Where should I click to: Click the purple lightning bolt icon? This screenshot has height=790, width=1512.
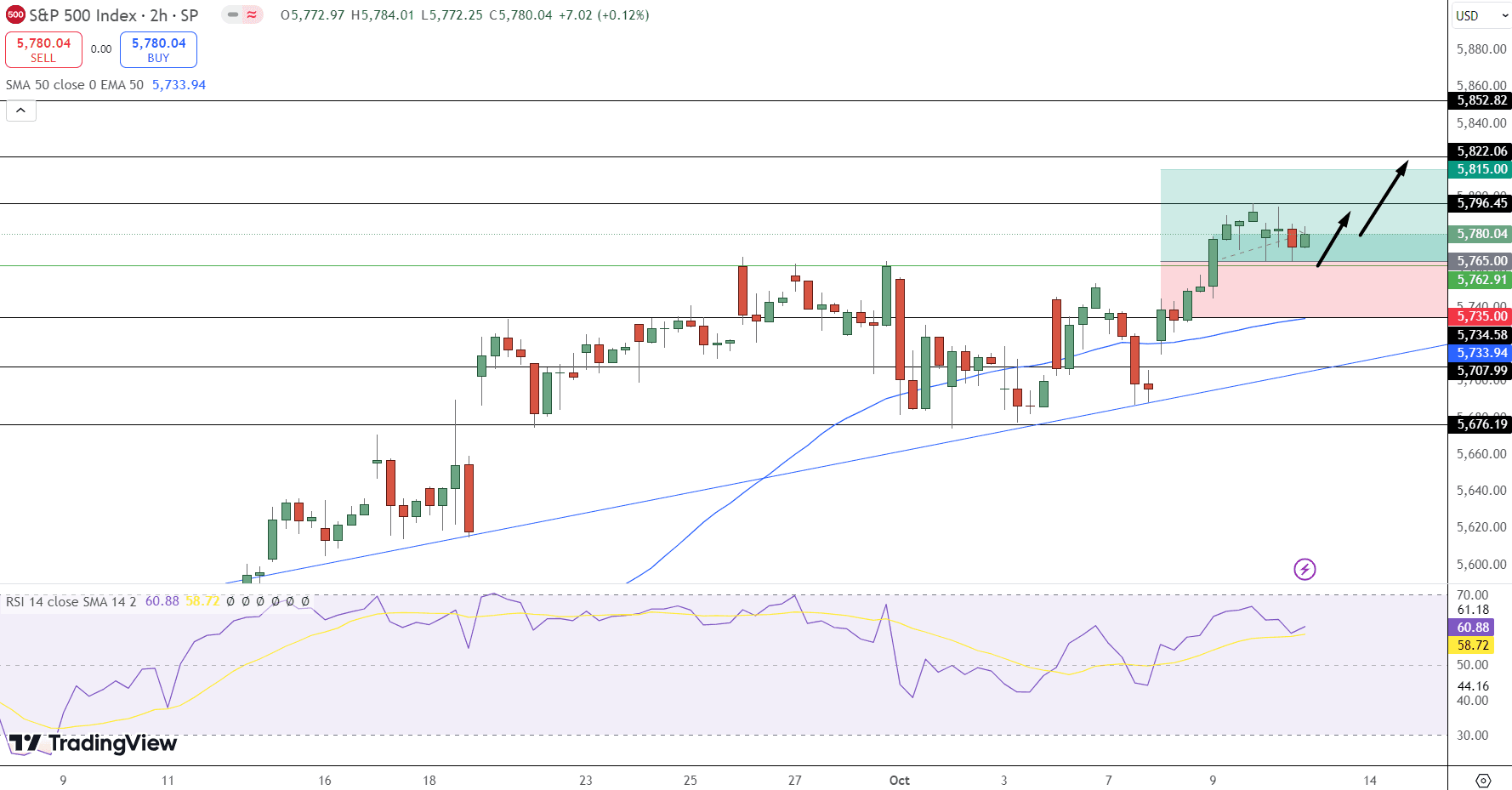point(1305,569)
